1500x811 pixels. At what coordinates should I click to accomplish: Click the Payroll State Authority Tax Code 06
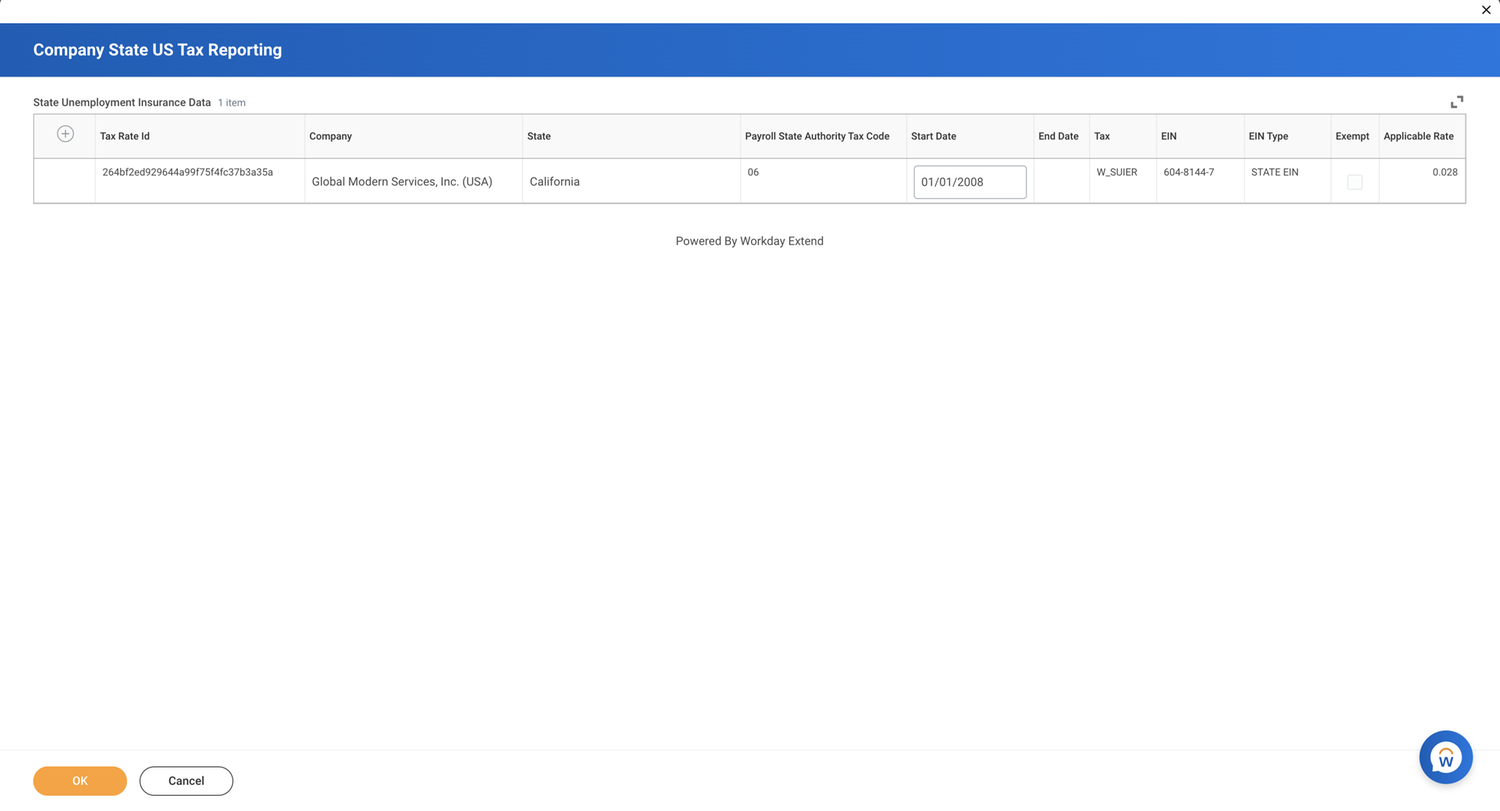(751, 172)
